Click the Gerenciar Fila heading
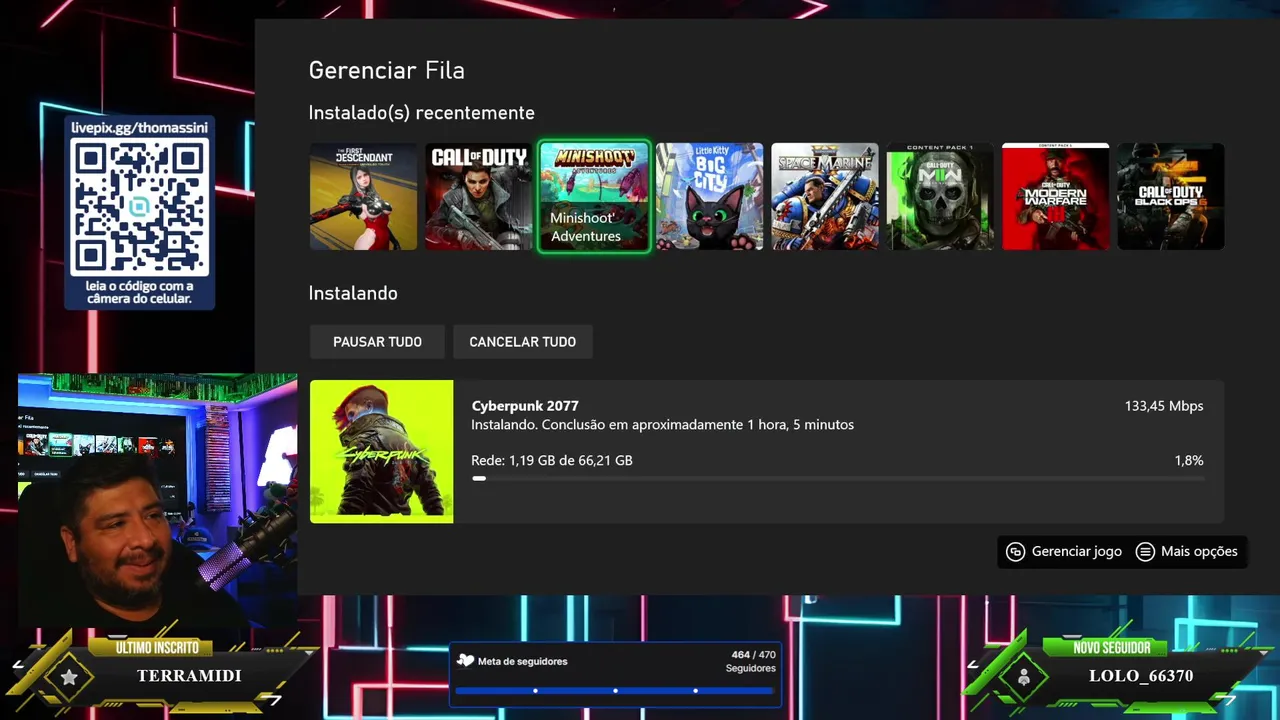Screen dimensions: 1280x720 point(386,70)
